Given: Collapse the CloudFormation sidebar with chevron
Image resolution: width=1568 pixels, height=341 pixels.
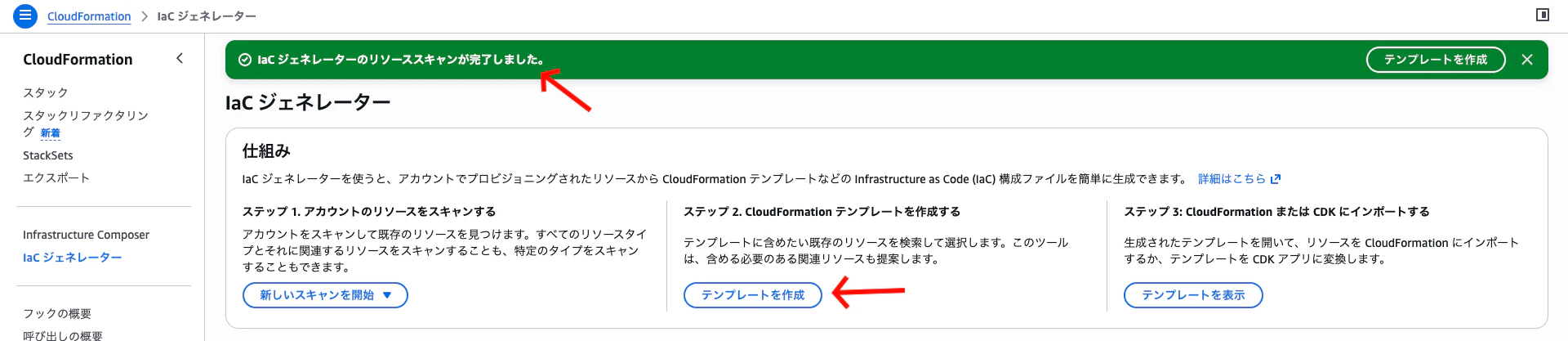Looking at the screenshot, I should tap(180, 58).
